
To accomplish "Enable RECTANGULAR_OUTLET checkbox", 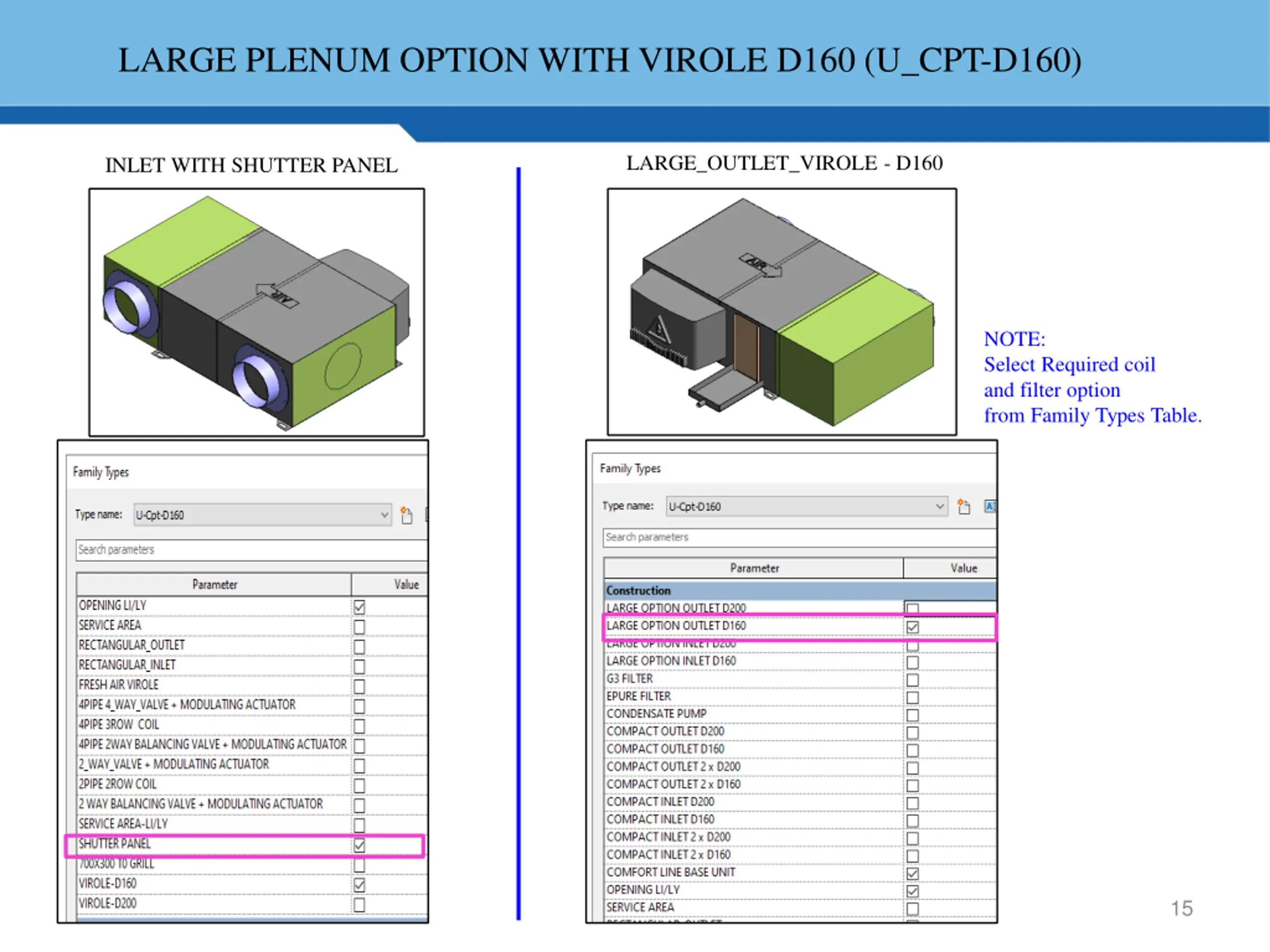I will point(359,647).
